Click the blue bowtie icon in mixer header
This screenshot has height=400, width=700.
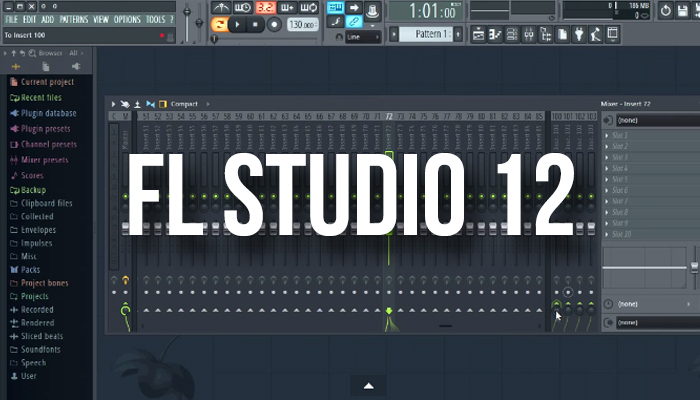[150, 104]
